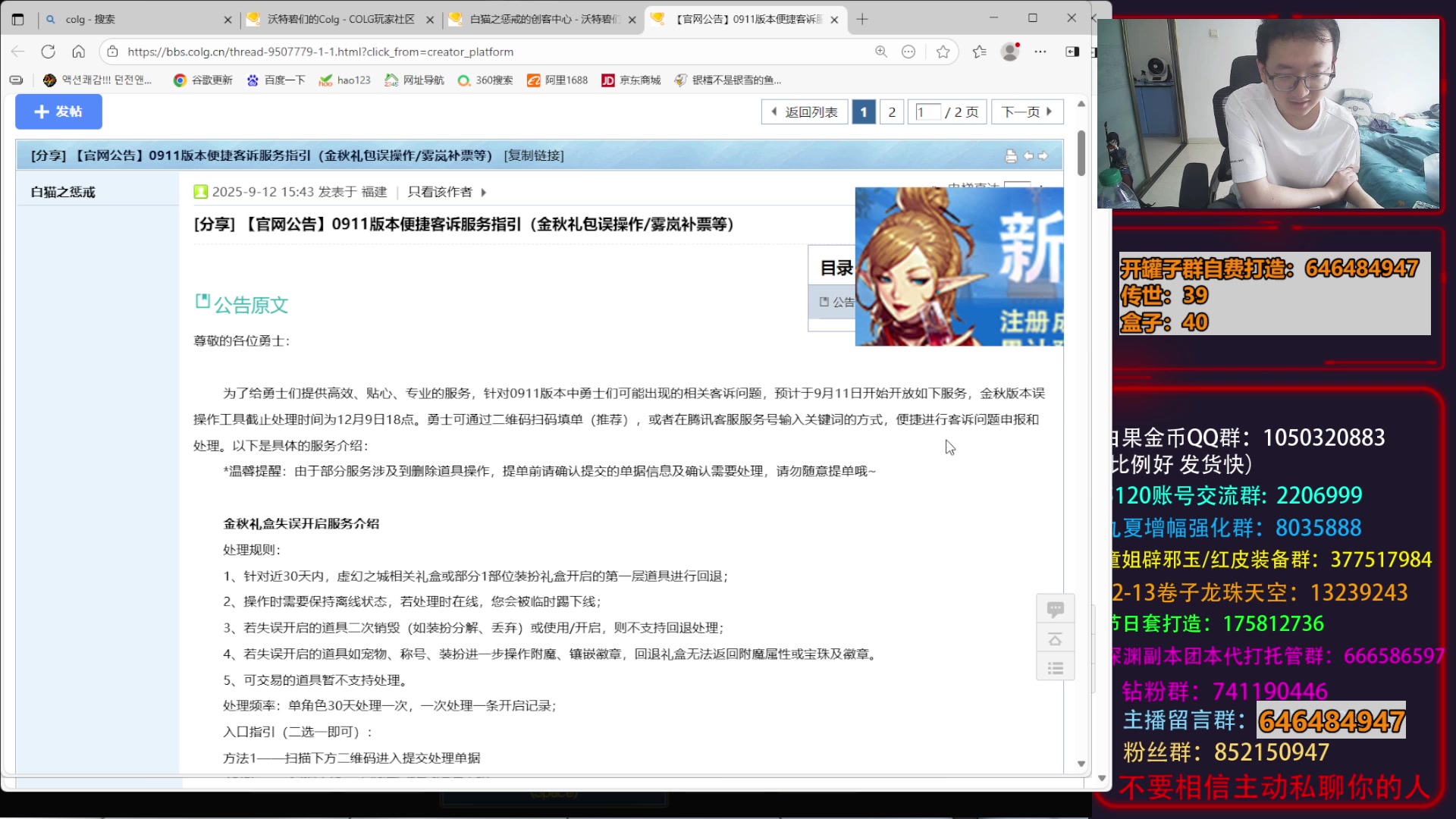Go to page 2 of the thread

click(892, 112)
